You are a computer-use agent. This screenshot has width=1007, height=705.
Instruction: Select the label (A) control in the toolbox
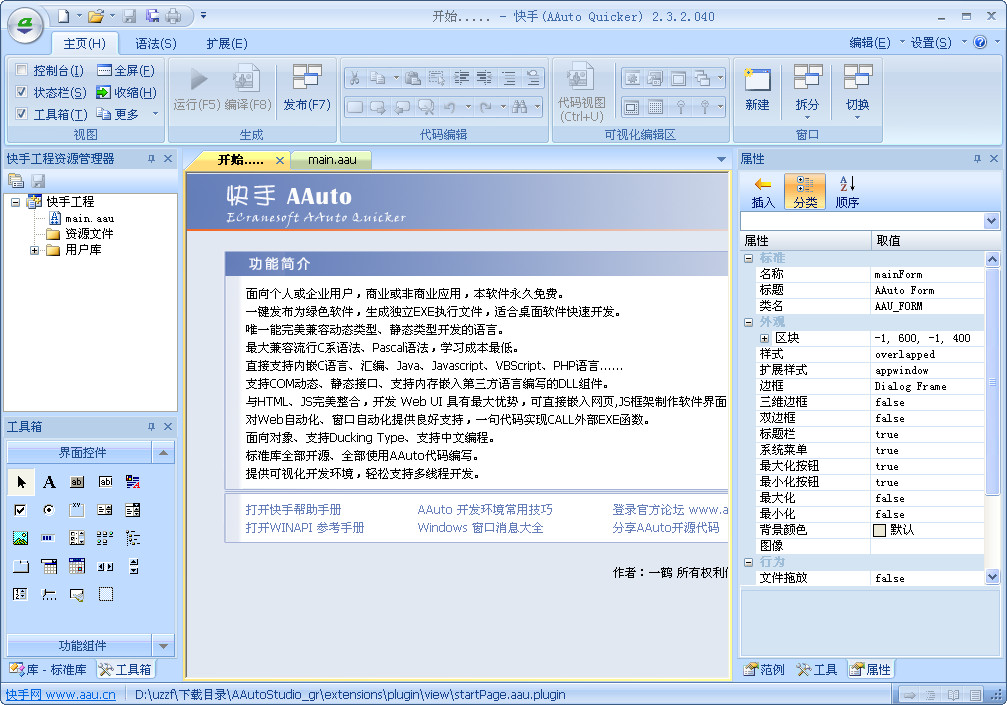(x=50, y=482)
